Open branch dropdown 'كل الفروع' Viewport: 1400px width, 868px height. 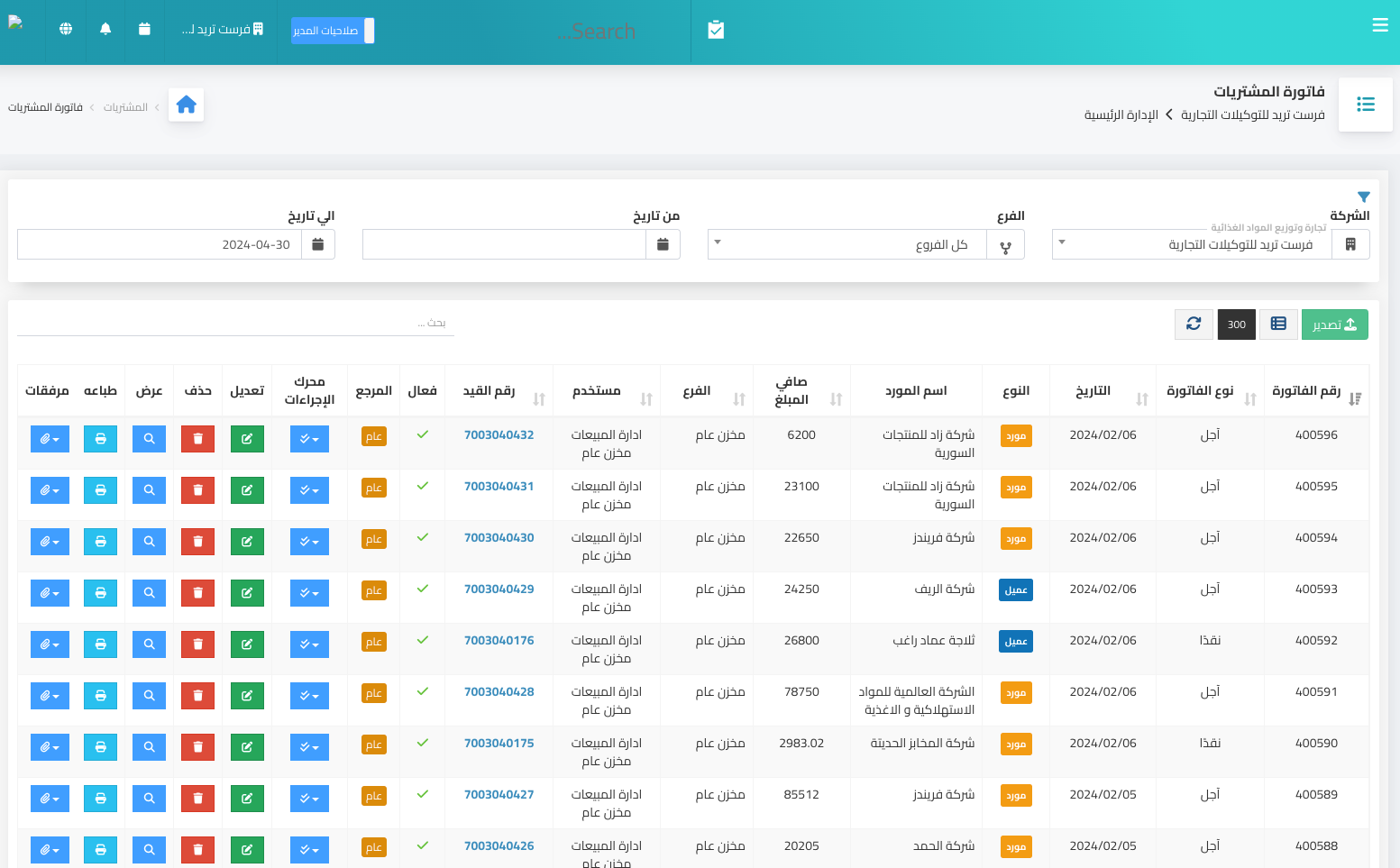847,244
